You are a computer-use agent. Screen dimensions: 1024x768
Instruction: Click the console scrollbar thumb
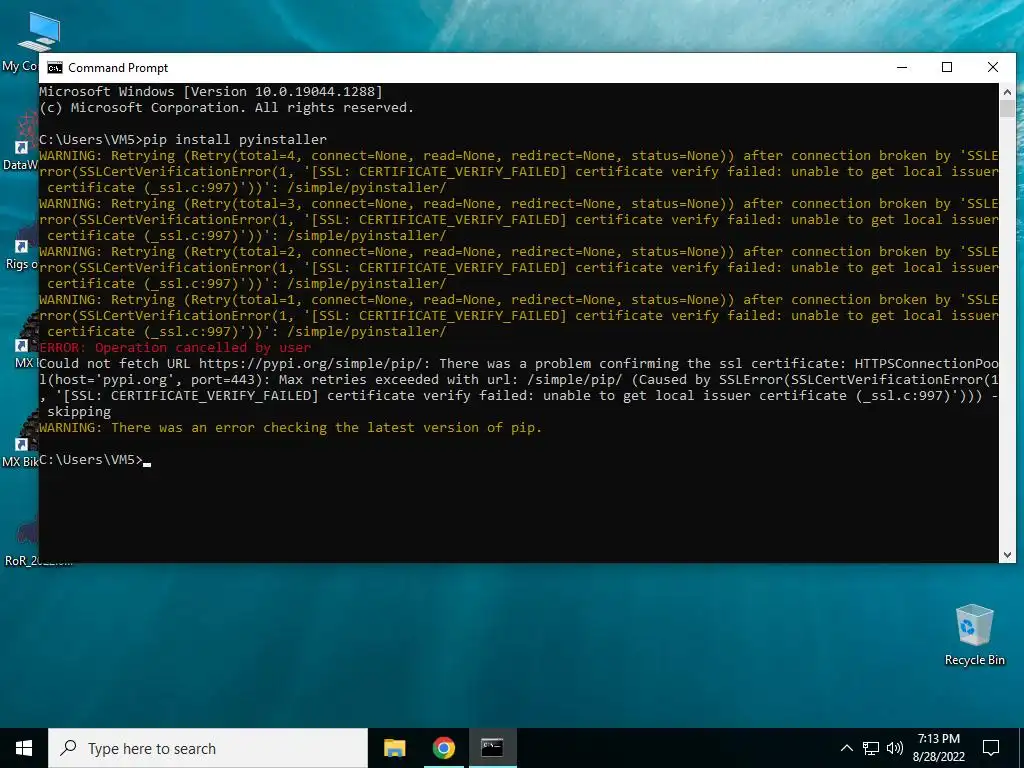click(x=1007, y=108)
